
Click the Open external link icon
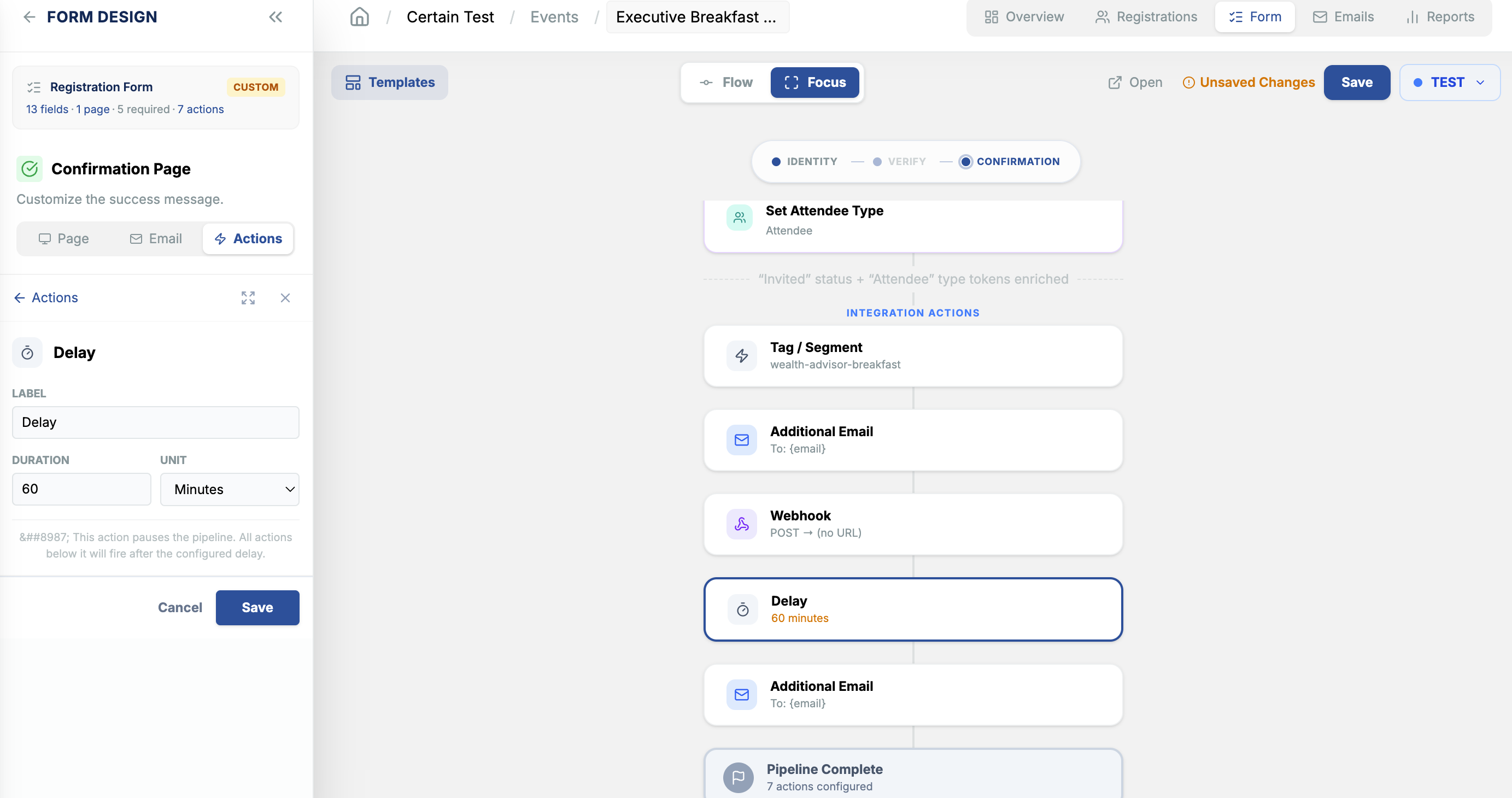[x=1115, y=83]
